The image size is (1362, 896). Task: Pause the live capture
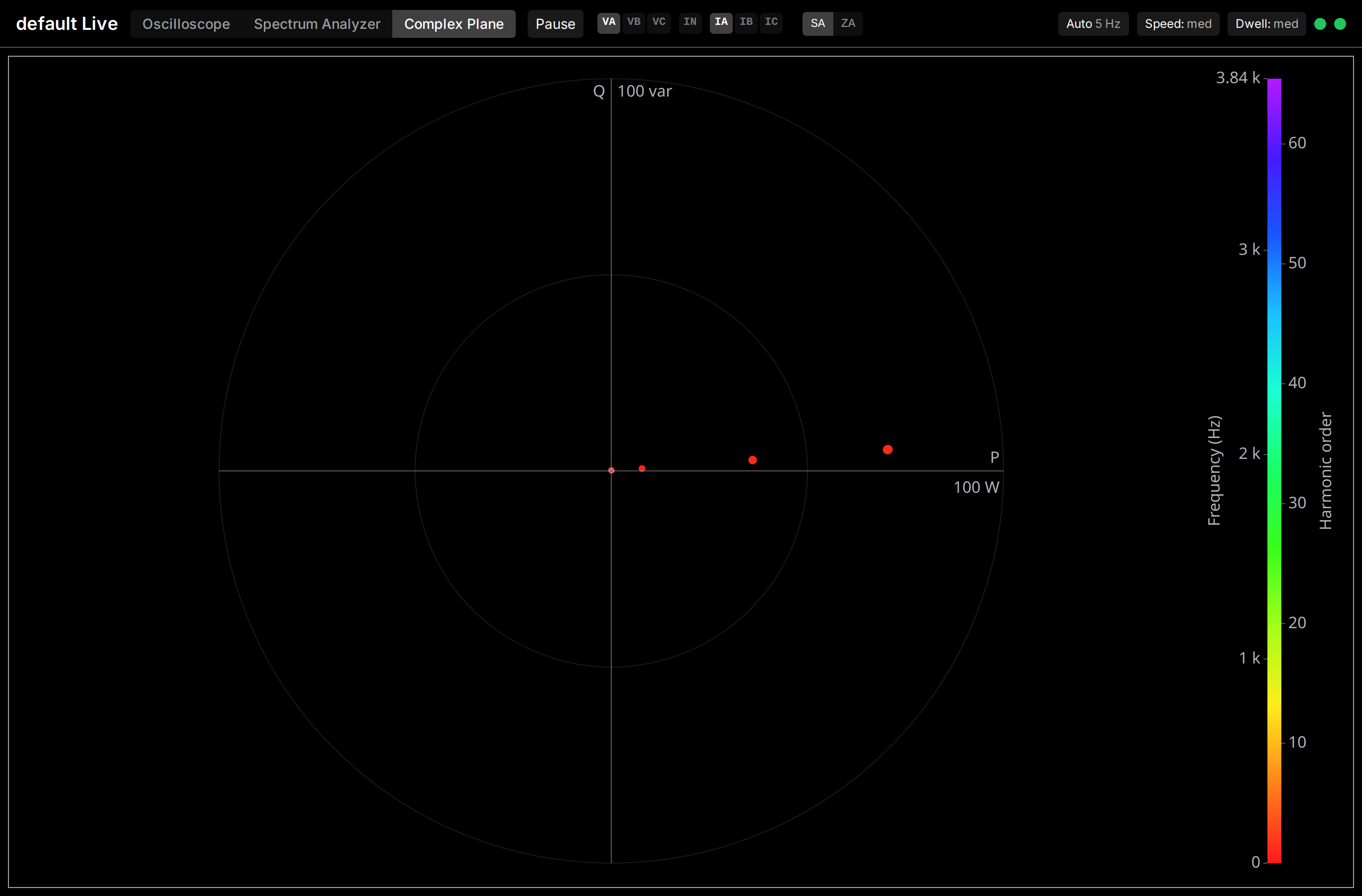click(x=555, y=24)
